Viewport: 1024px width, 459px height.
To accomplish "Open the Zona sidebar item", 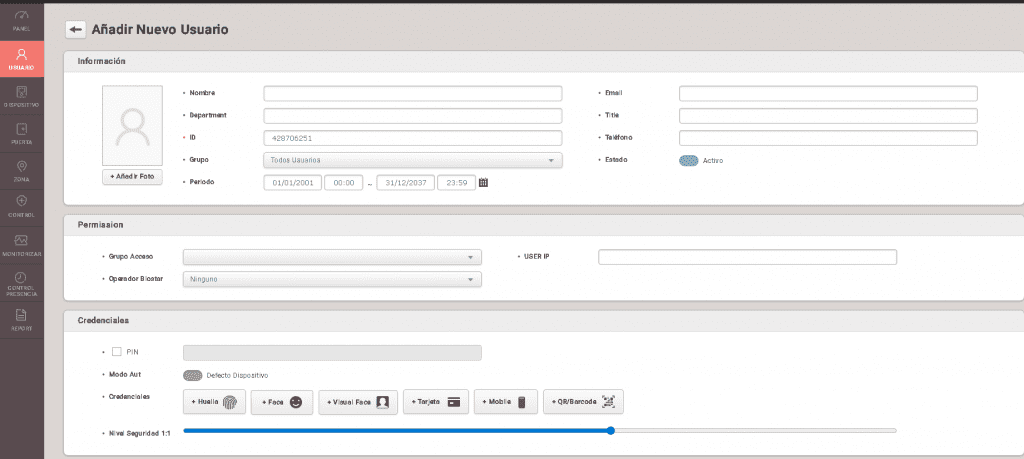I will (x=21, y=171).
